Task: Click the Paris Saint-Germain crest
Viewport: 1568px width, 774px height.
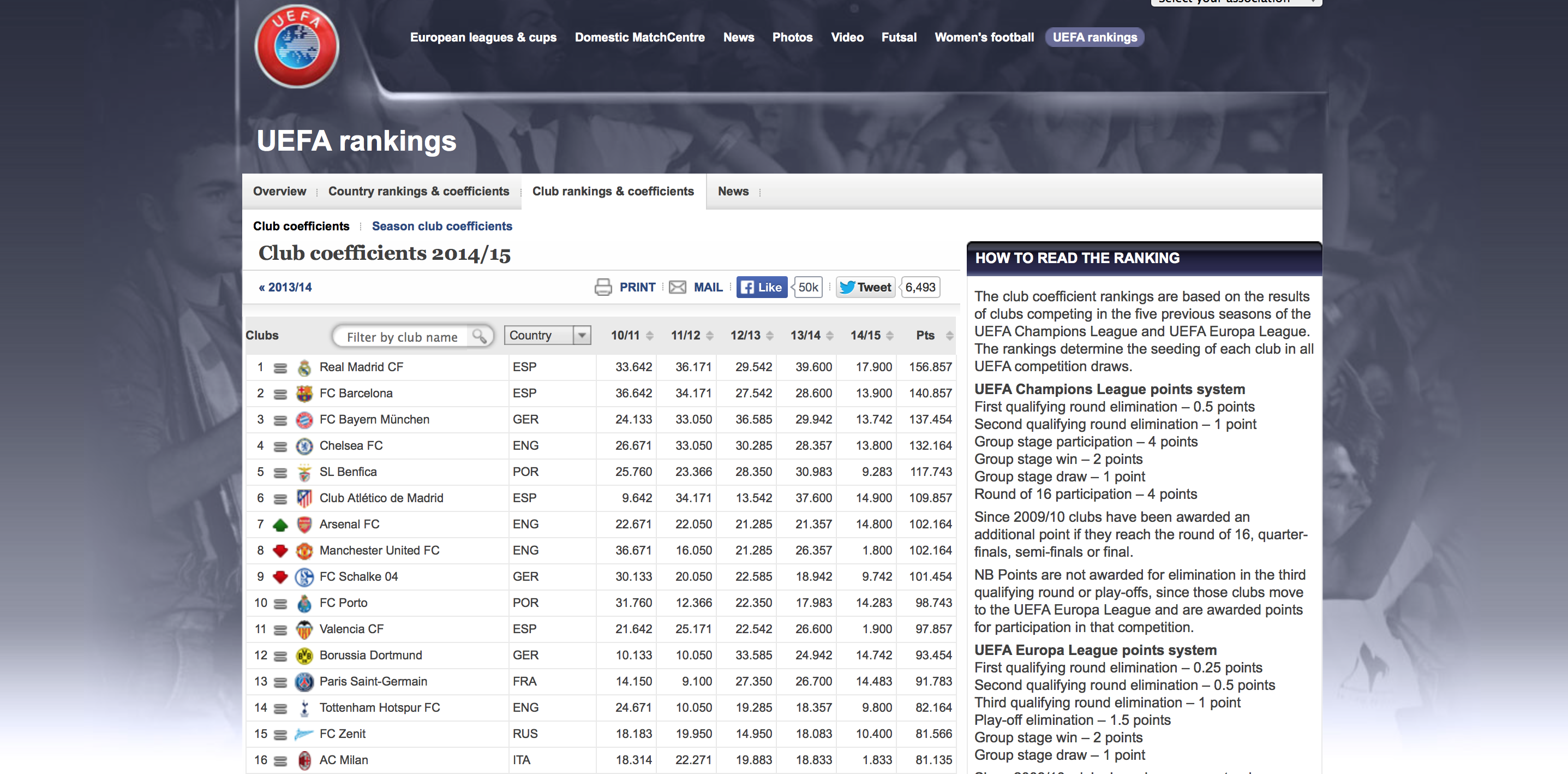Action: point(304,681)
